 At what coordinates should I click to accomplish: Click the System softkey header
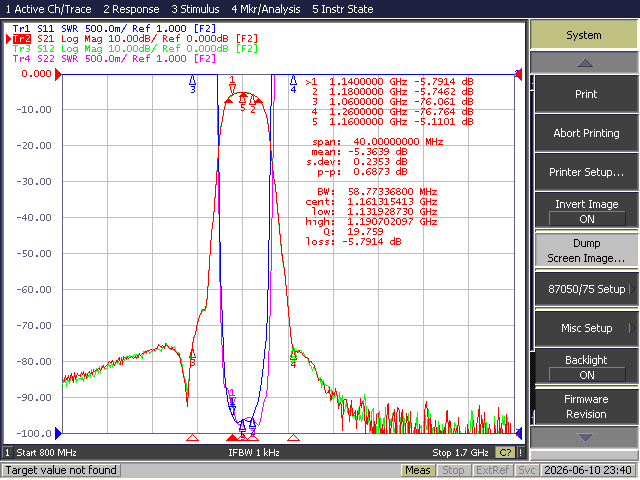click(x=584, y=35)
